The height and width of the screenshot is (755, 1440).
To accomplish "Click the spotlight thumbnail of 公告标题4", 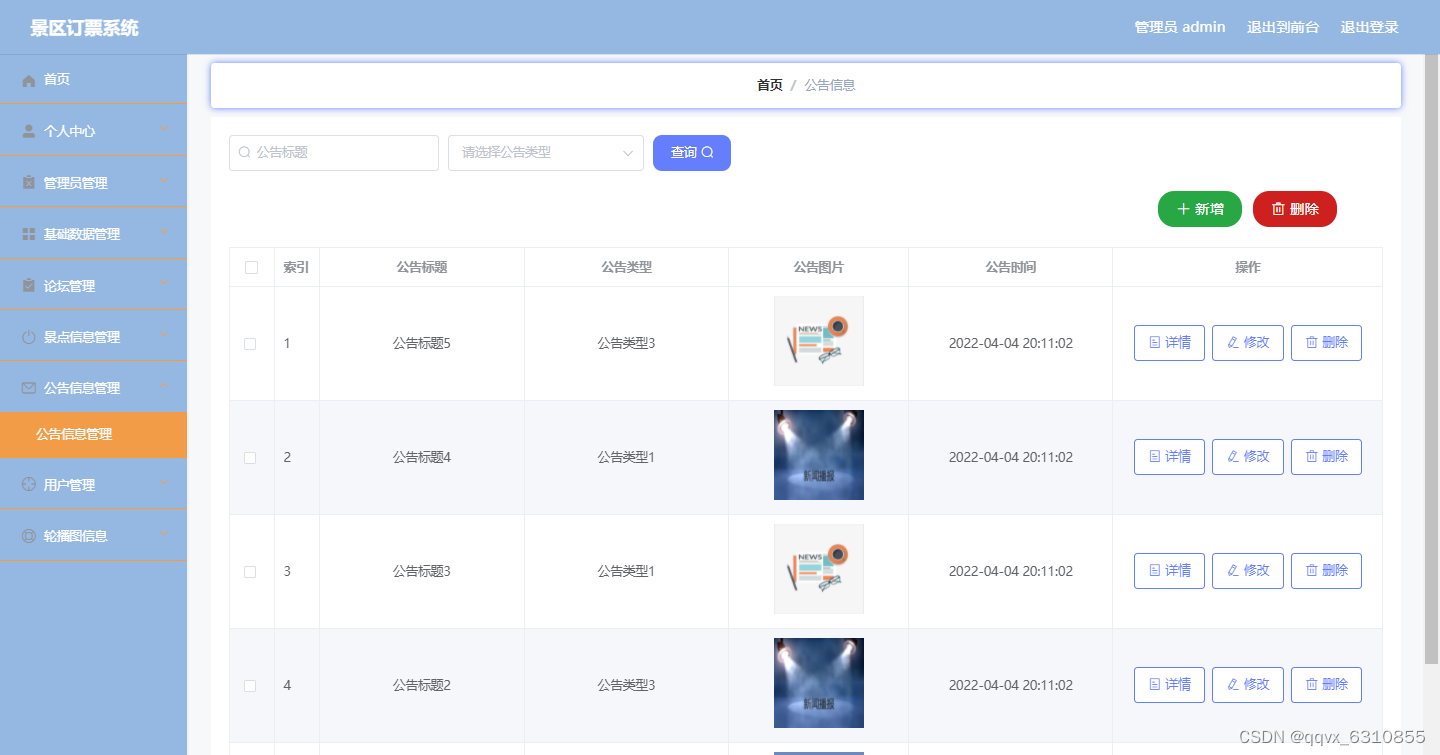I will coord(819,455).
